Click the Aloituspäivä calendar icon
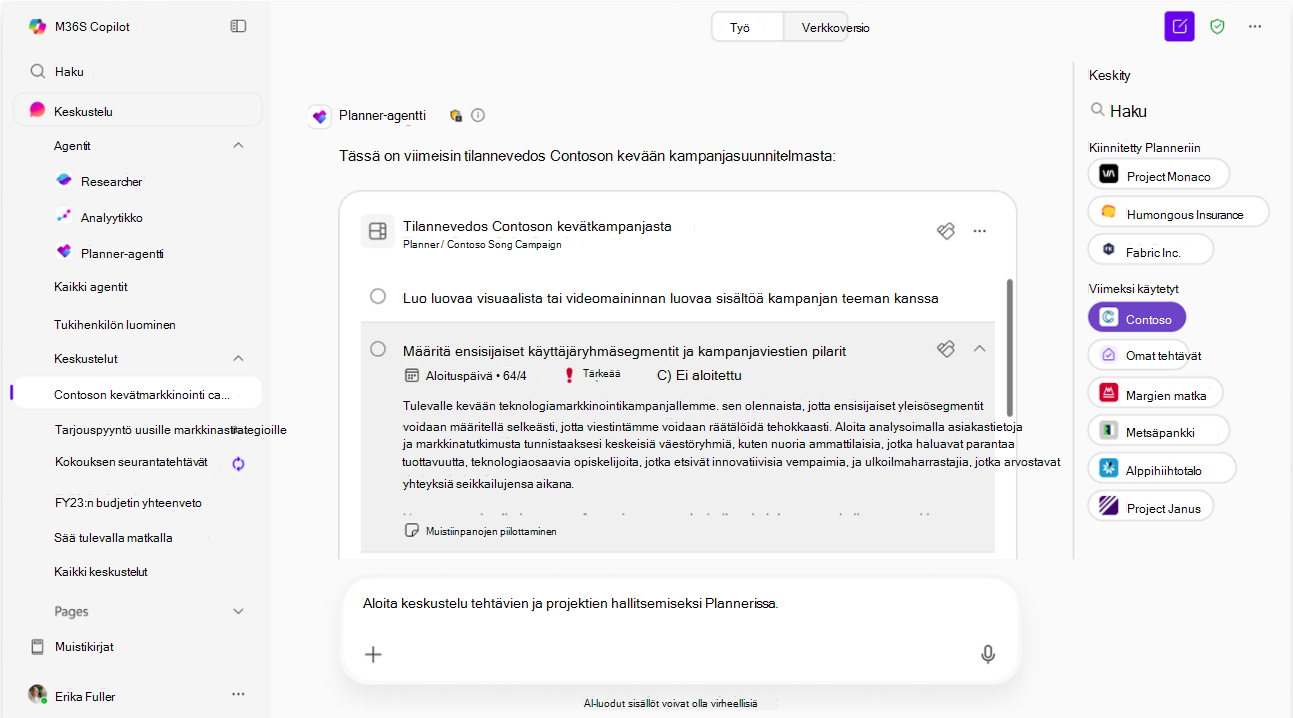 (410, 375)
